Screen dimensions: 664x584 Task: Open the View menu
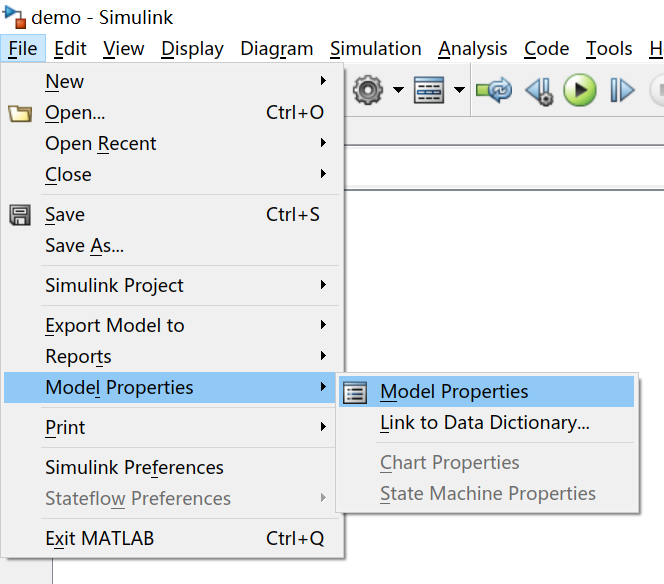pyautogui.click(x=124, y=48)
